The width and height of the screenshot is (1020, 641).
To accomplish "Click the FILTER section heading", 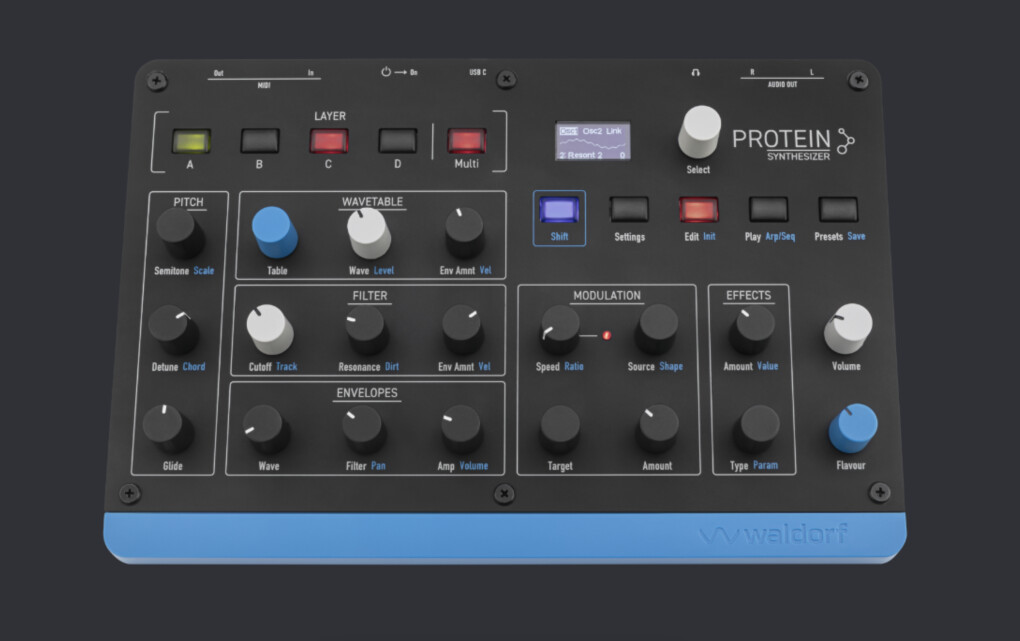I will coord(369,296).
